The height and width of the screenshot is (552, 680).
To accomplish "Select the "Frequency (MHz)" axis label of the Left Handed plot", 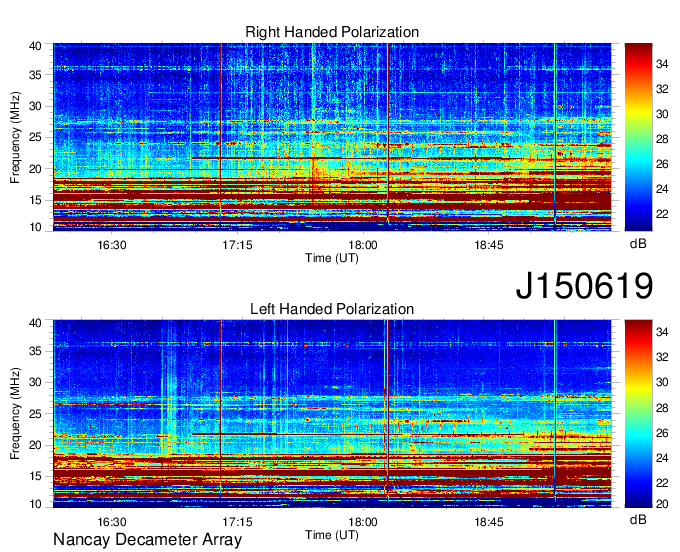I will tap(15, 414).
